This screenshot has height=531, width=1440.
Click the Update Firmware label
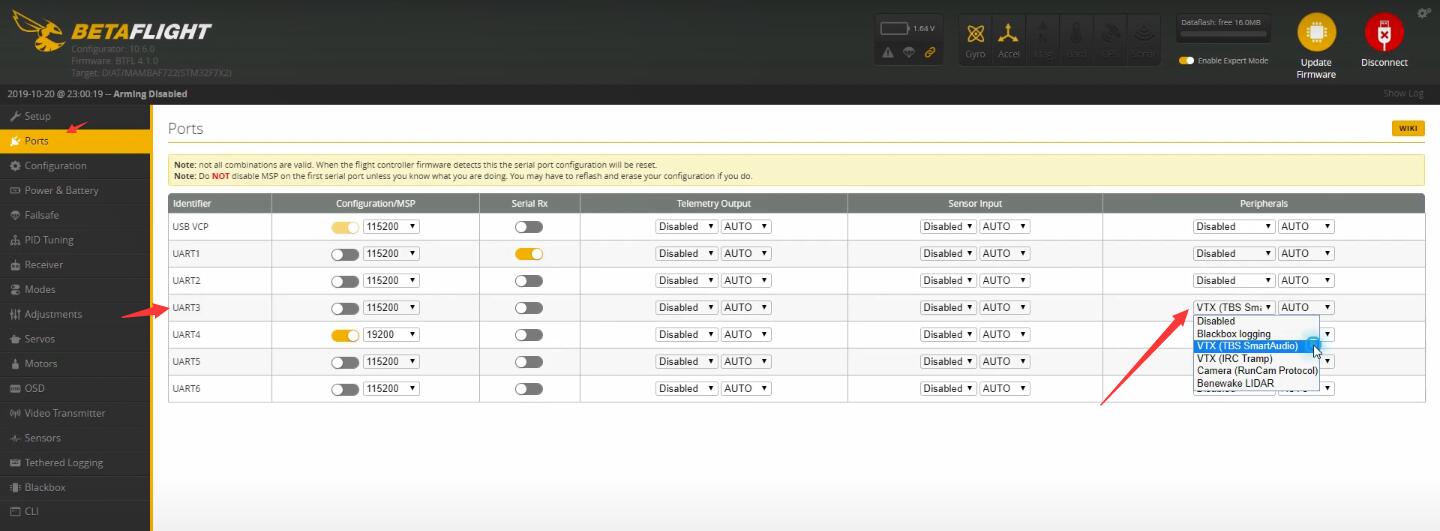tap(1316, 68)
